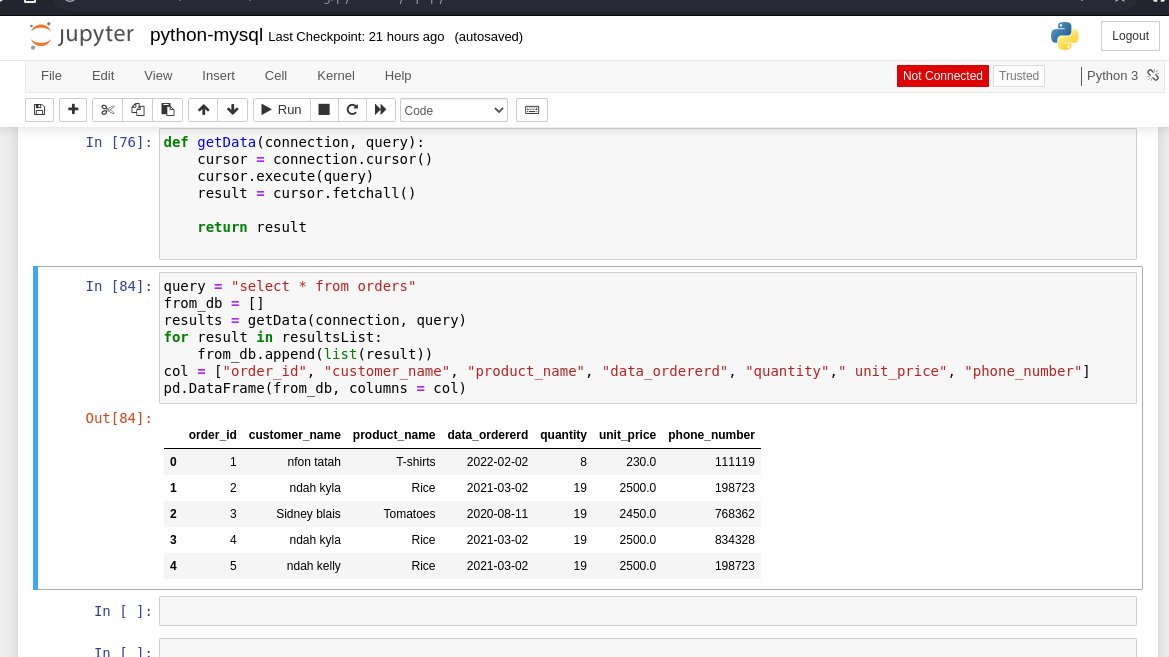Image resolution: width=1169 pixels, height=657 pixels.
Task: Run the selected cell
Action: pyautogui.click(x=281, y=110)
